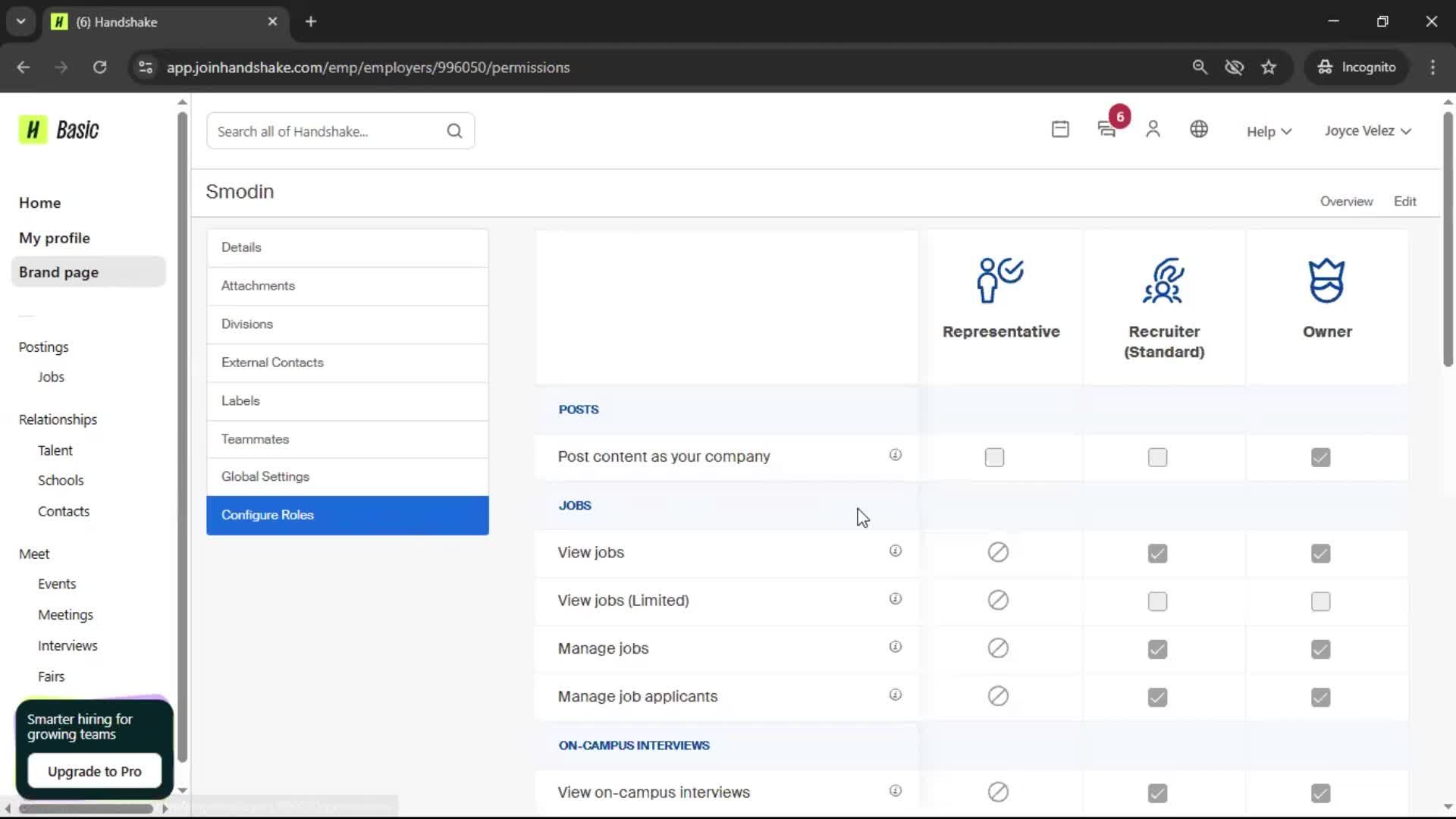The image size is (1456, 819).
Task: Click sidebar horizontal scrollbar thumb
Action: (x=86, y=808)
